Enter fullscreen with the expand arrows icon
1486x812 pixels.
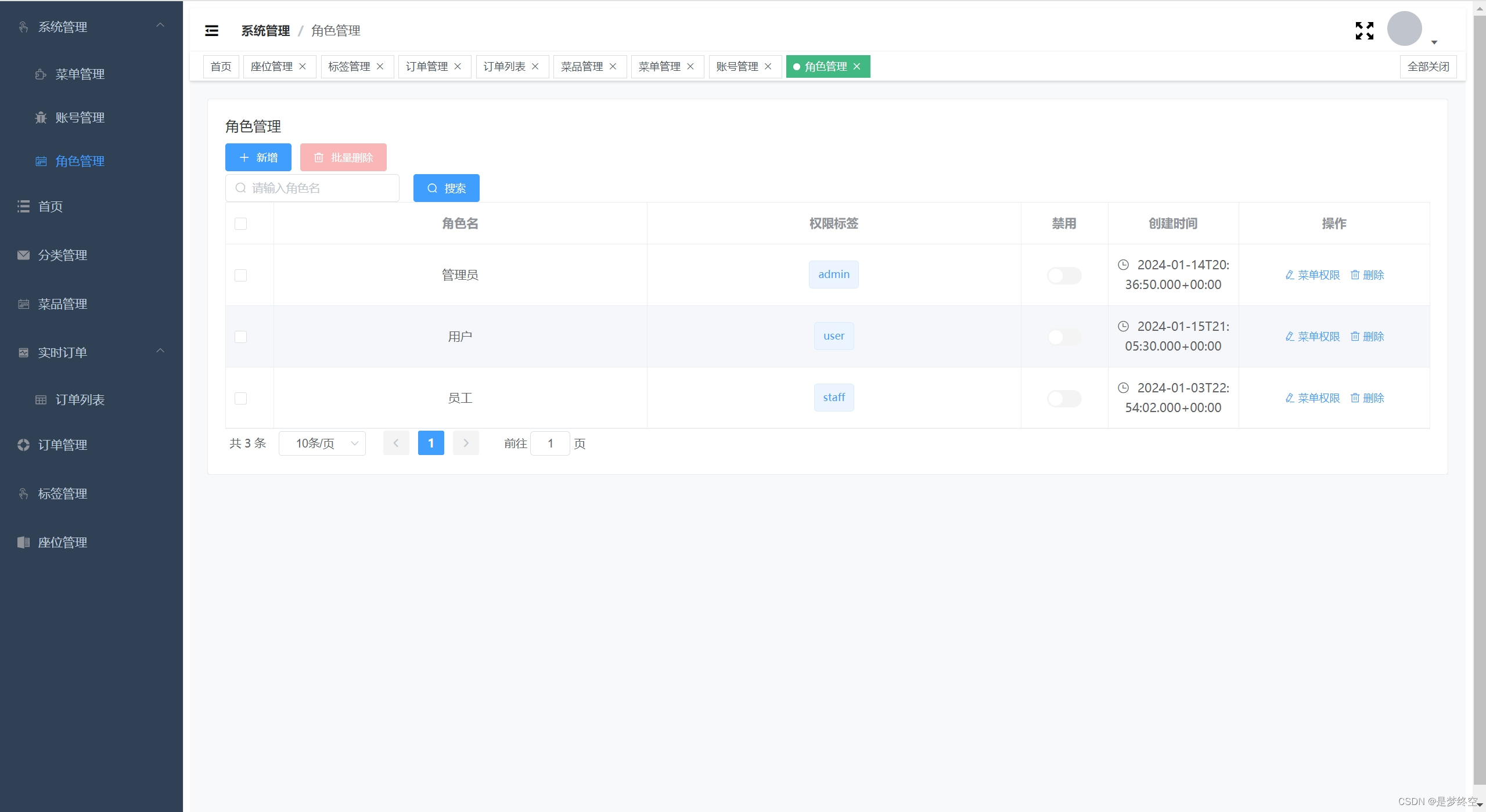pyautogui.click(x=1364, y=31)
